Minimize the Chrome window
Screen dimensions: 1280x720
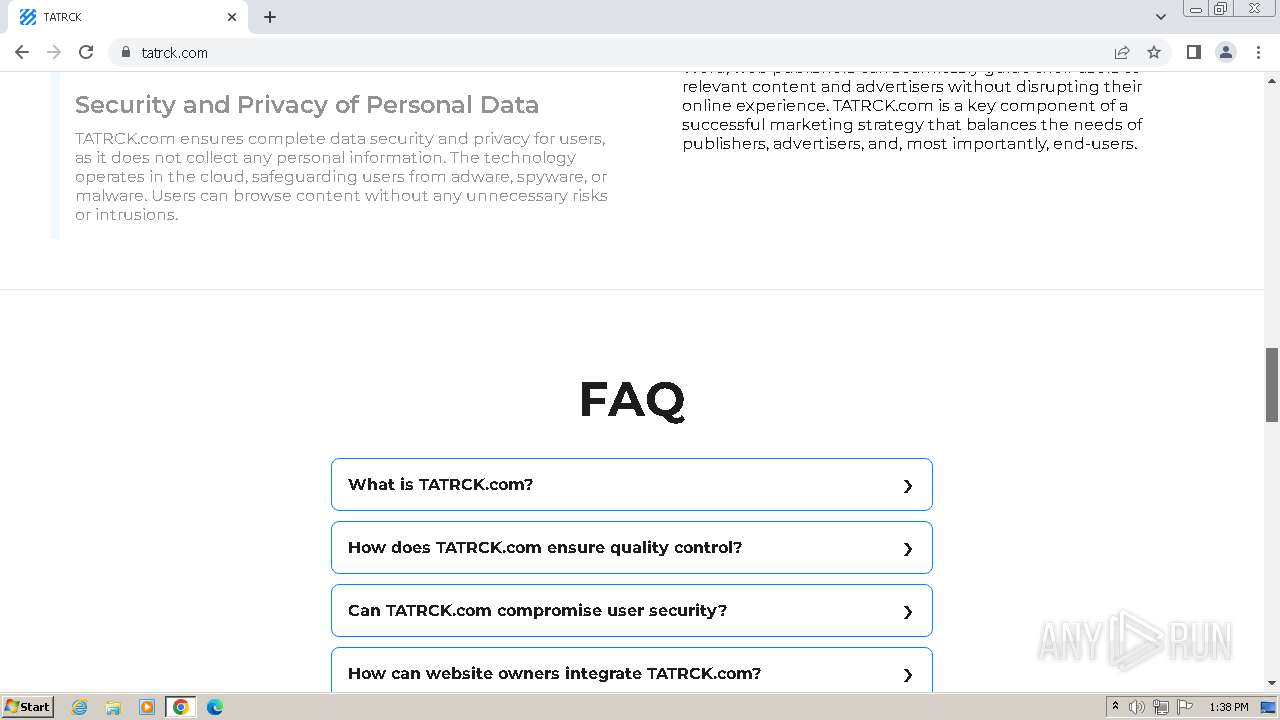pos(1196,9)
